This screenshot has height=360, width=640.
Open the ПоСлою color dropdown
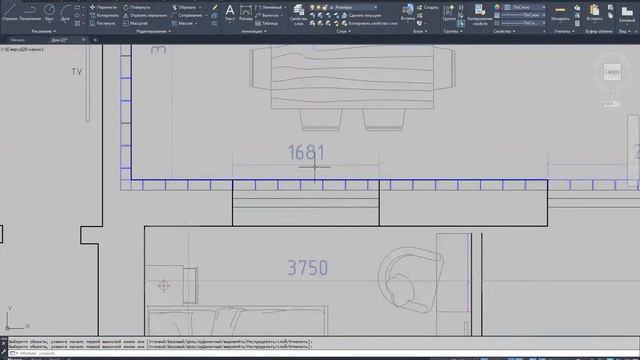pos(524,7)
